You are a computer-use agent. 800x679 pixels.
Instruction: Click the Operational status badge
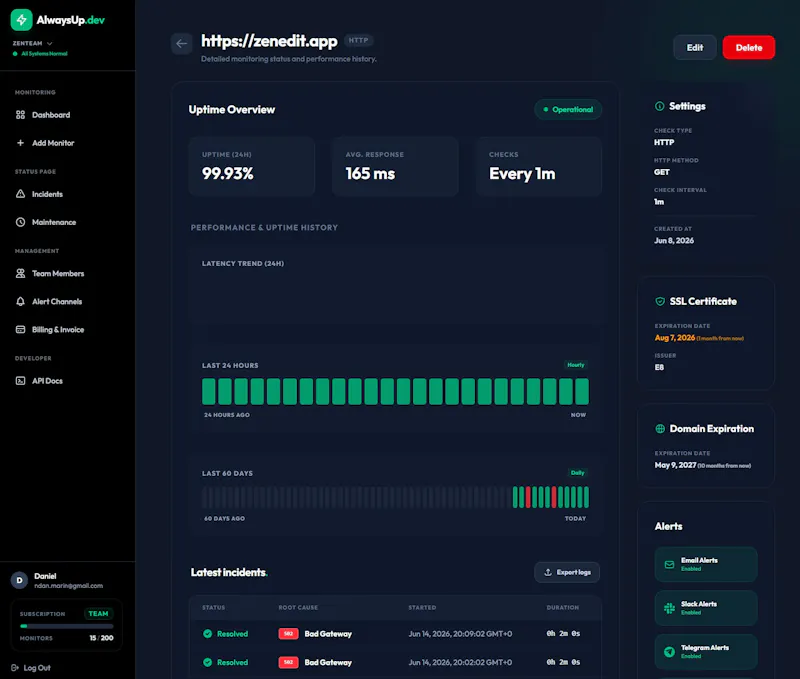[568, 110]
